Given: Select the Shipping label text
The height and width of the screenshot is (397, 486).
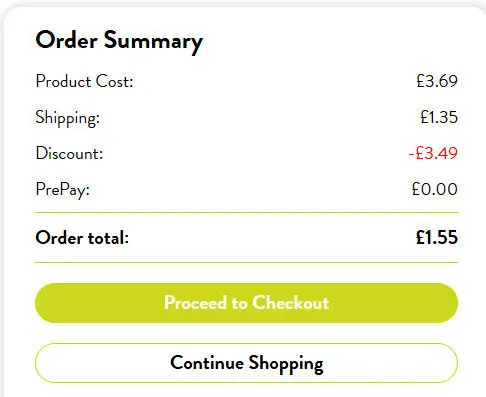Looking at the screenshot, I should 68,118.
